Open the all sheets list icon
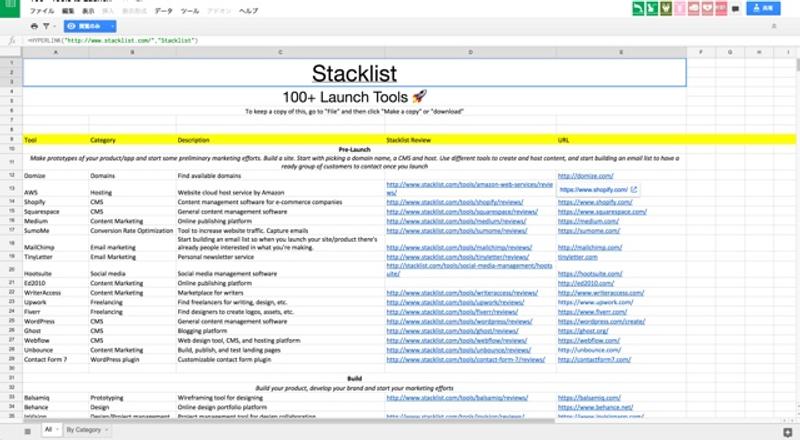The width and height of the screenshot is (800, 440). click(x=28, y=429)
